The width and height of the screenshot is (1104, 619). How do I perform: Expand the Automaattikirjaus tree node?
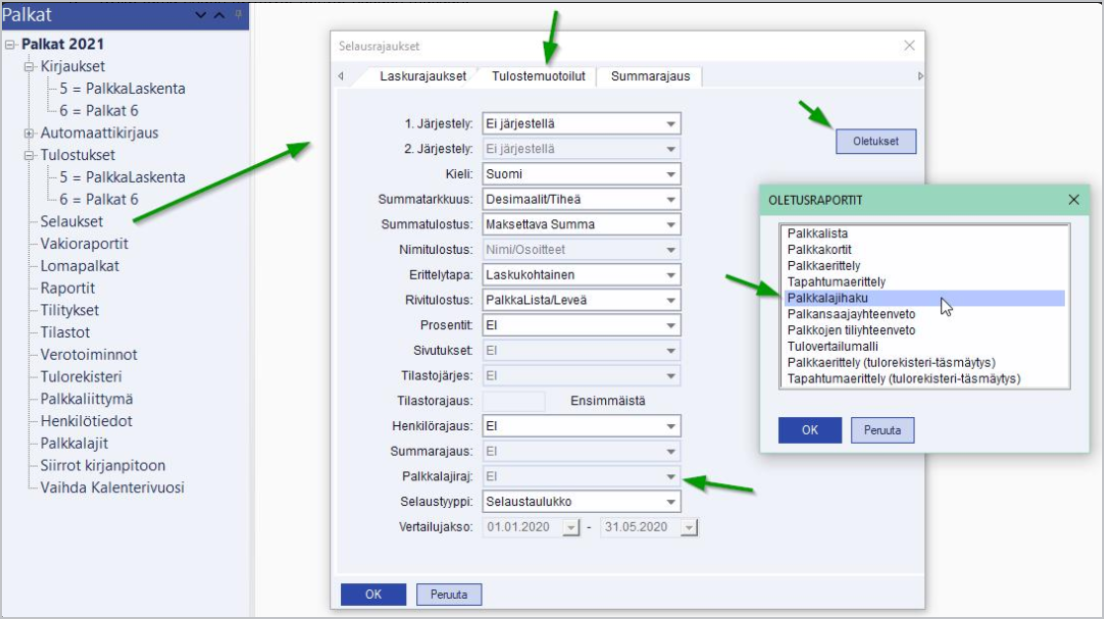[30, 133]
